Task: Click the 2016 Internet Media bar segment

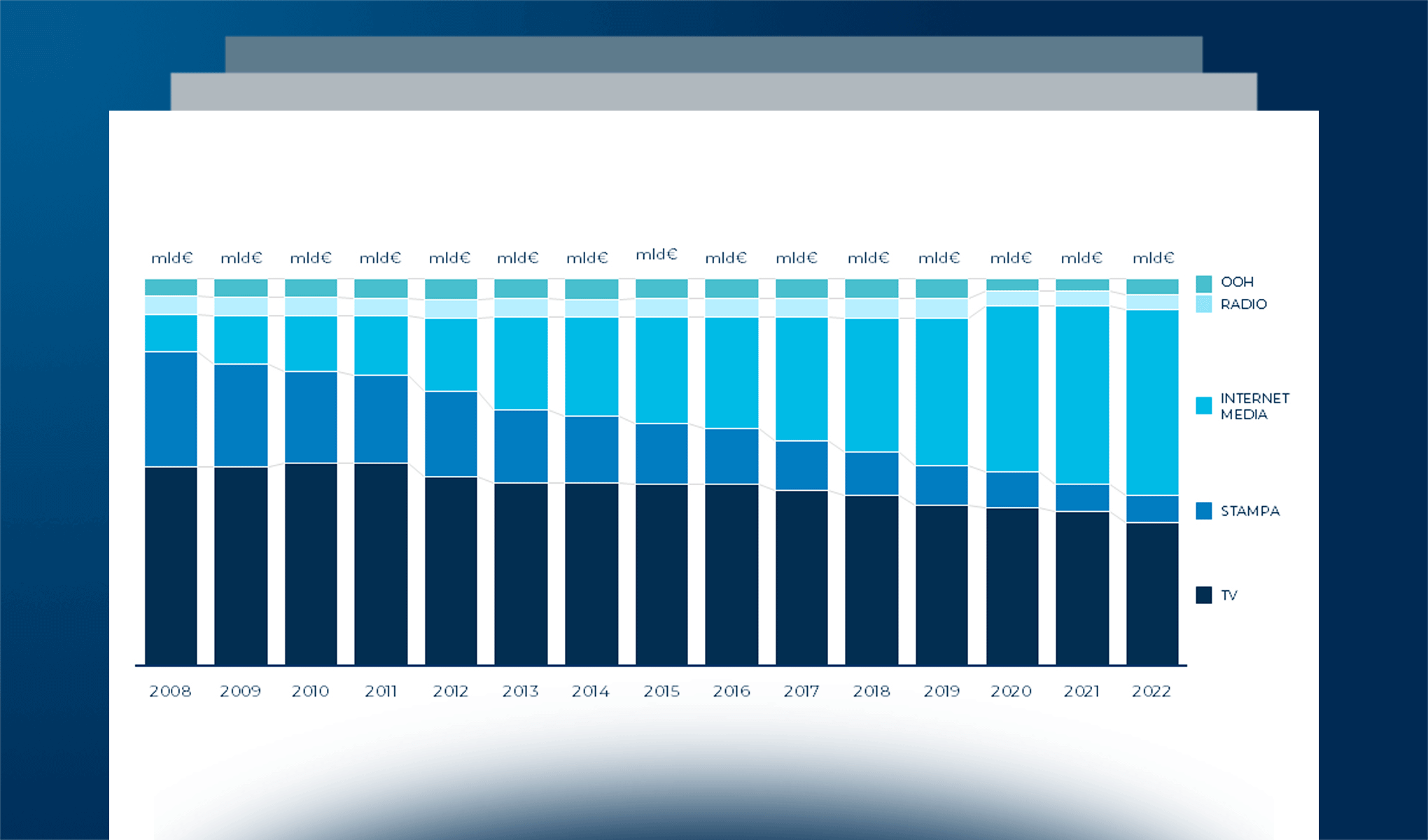Action: [x=731, y=372]
